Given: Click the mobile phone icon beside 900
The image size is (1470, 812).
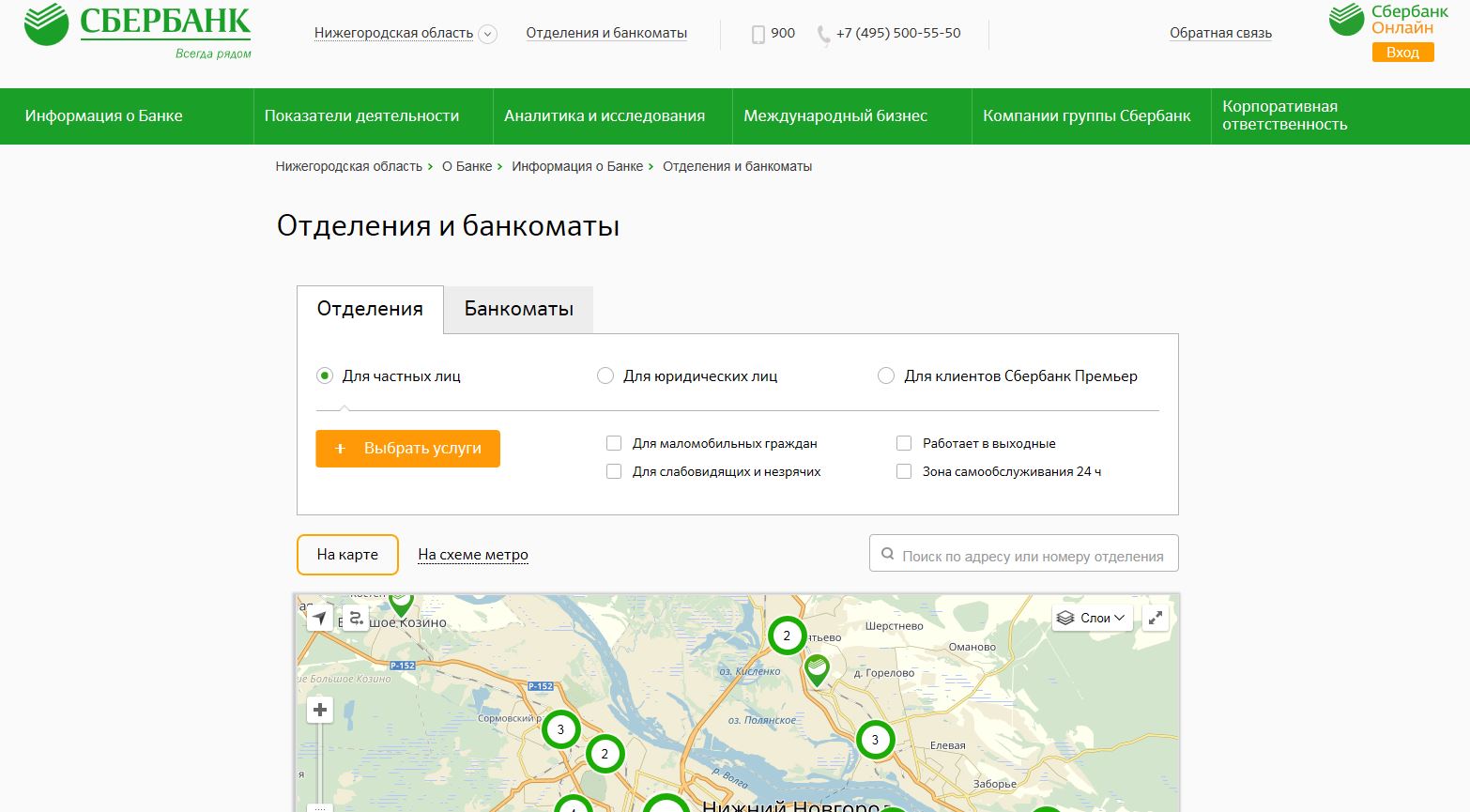Looking at the screenshot, I should (x=758, y=35).
